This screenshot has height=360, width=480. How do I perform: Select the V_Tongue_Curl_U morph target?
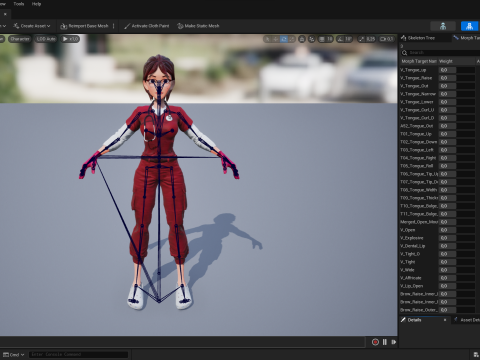pos(417,110)
